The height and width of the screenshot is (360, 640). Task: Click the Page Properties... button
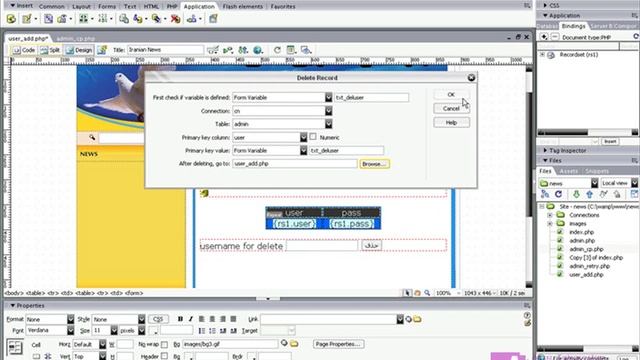tap(338, 344)
